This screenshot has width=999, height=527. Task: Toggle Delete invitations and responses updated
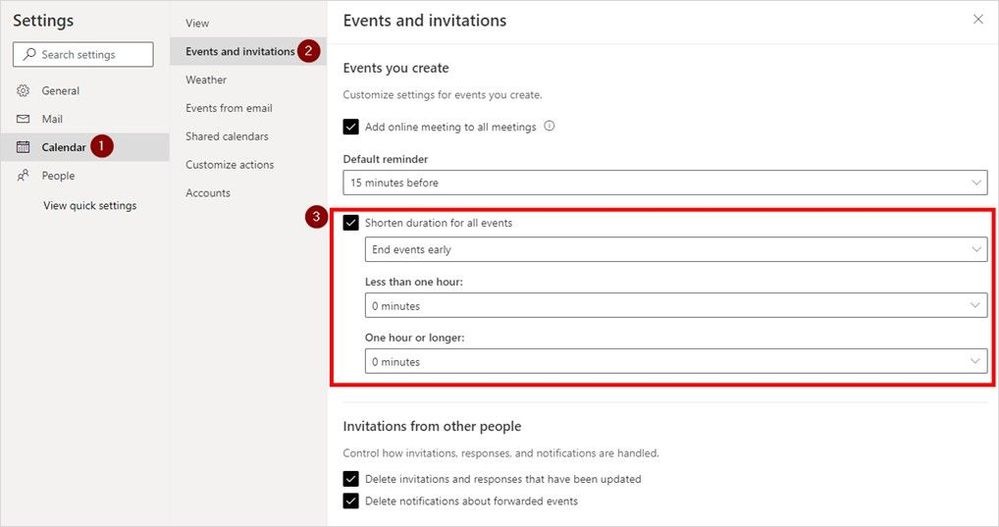click(351, 479)
